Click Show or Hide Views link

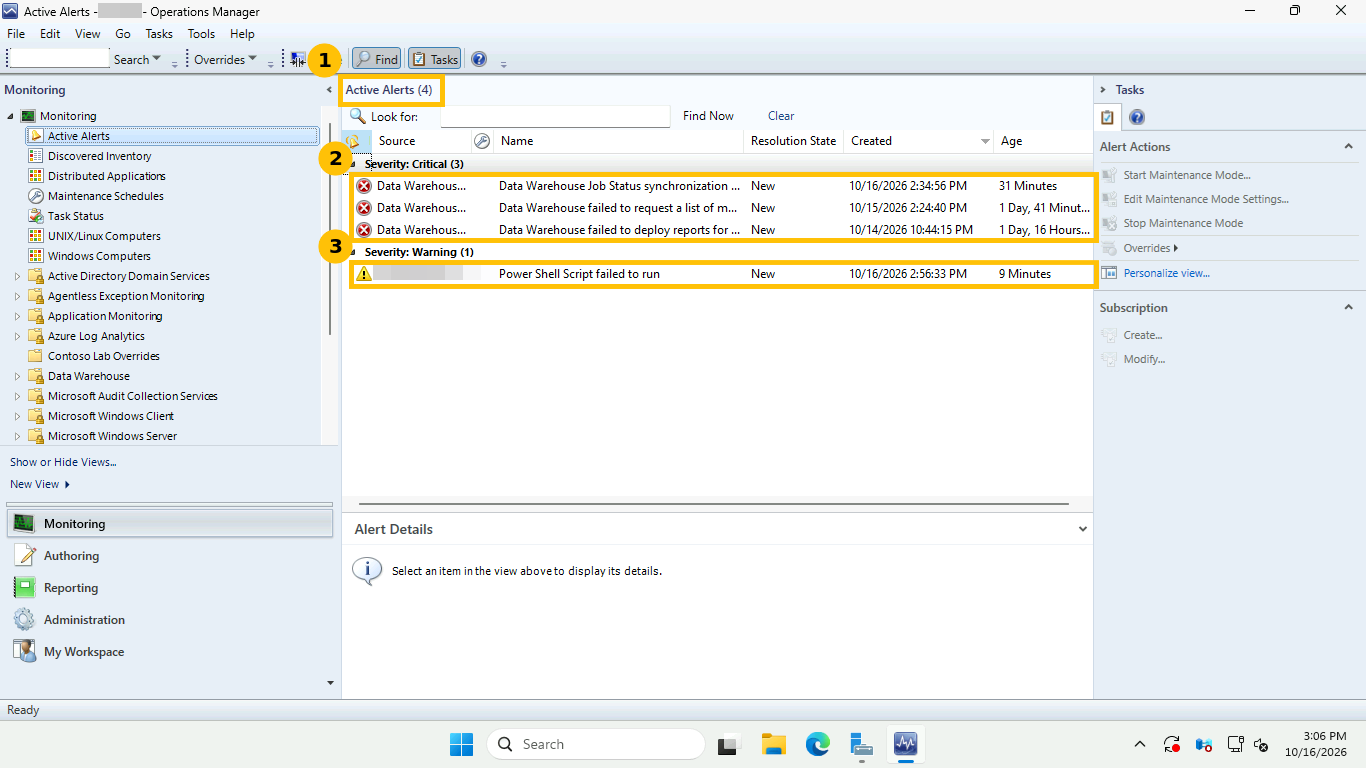63,462
